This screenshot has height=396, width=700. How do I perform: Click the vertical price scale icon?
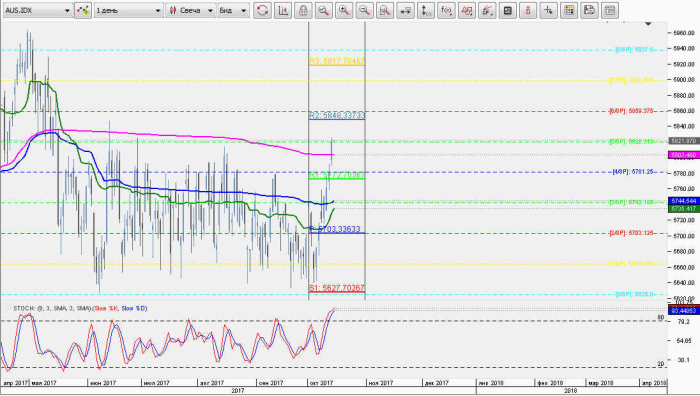click(x=426, y=10)
